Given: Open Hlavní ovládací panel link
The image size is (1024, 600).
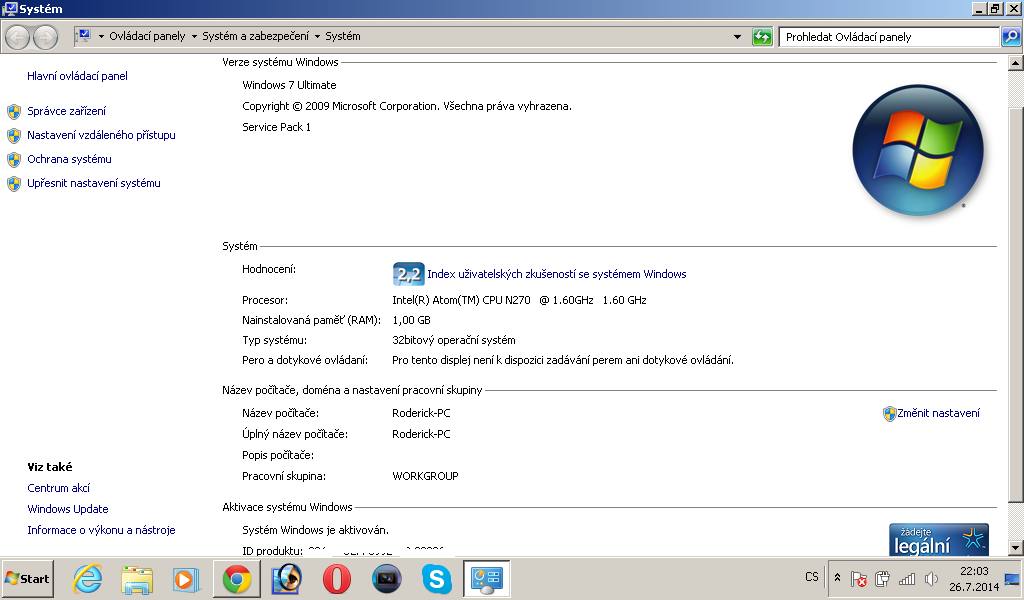Looking at the screenshot, I should coord(77,76).
